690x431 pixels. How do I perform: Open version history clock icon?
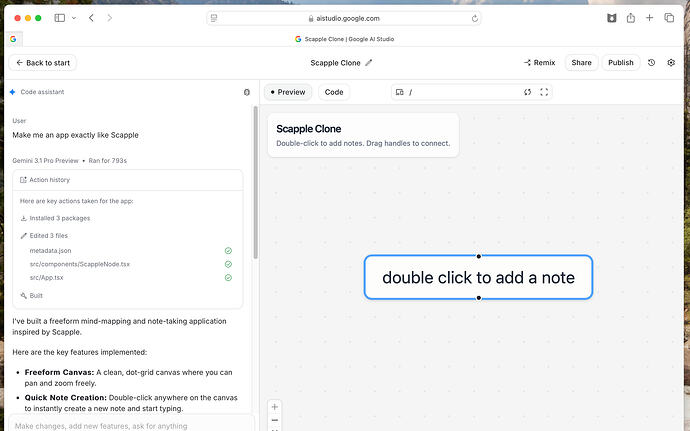tap(651, 63)
